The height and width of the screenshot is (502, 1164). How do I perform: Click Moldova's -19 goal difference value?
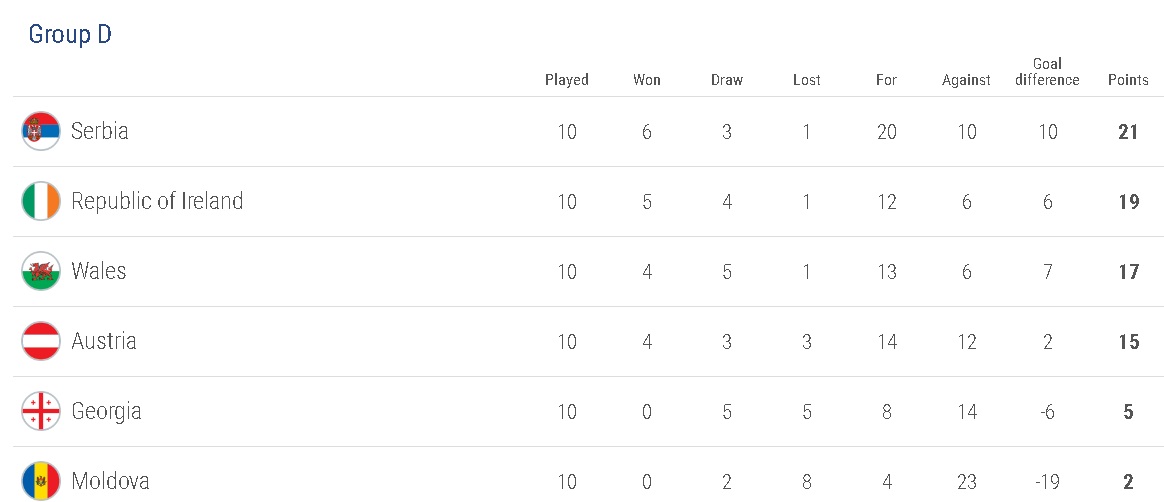point(1047,481)
